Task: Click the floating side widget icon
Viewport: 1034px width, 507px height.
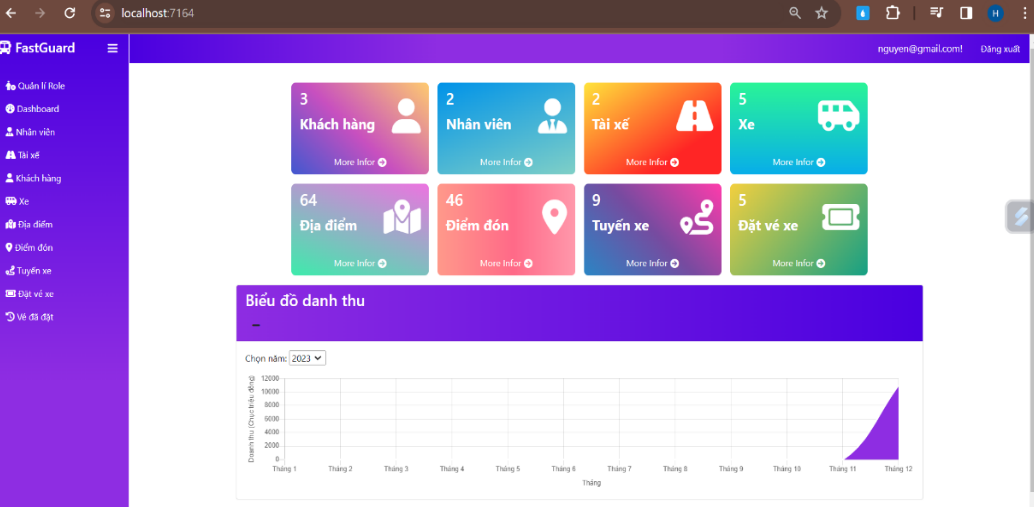Action: click(1020, 216)
